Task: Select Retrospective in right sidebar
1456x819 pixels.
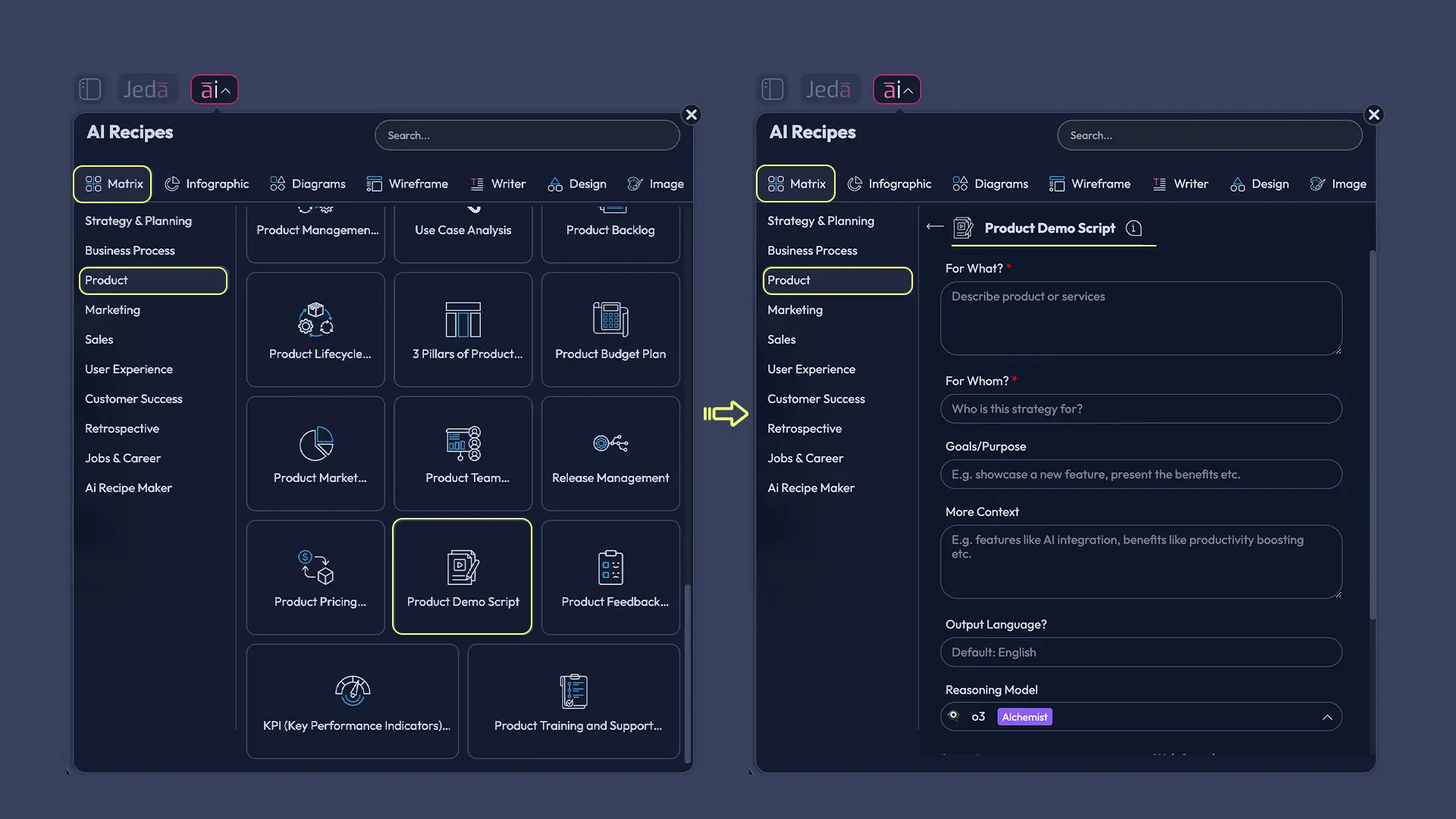Action: coord(805,428)
